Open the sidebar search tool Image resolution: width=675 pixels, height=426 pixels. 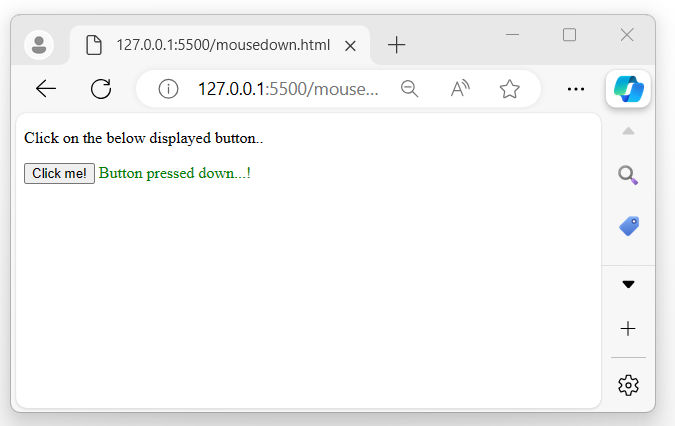[628, 176]
